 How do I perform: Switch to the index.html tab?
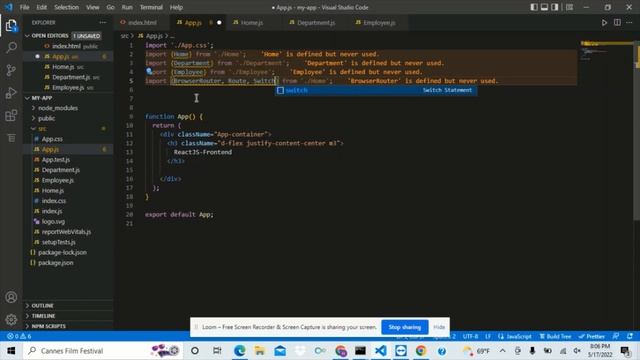click(x=142, y=23)
